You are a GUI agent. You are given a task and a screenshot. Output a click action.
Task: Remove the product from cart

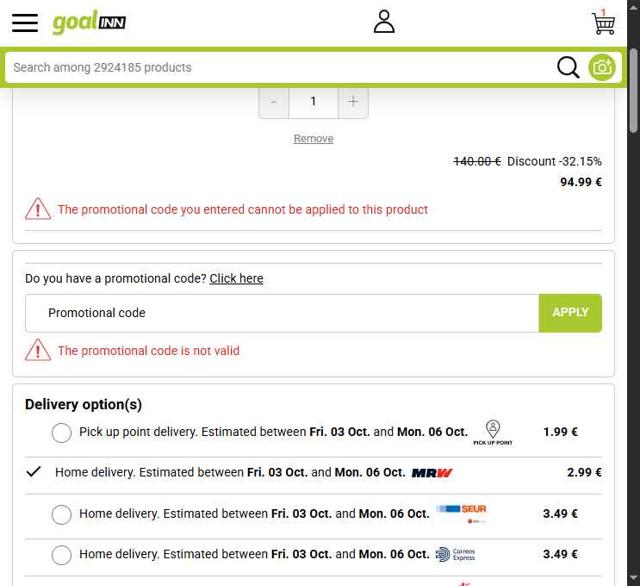[x=313, y=139]
